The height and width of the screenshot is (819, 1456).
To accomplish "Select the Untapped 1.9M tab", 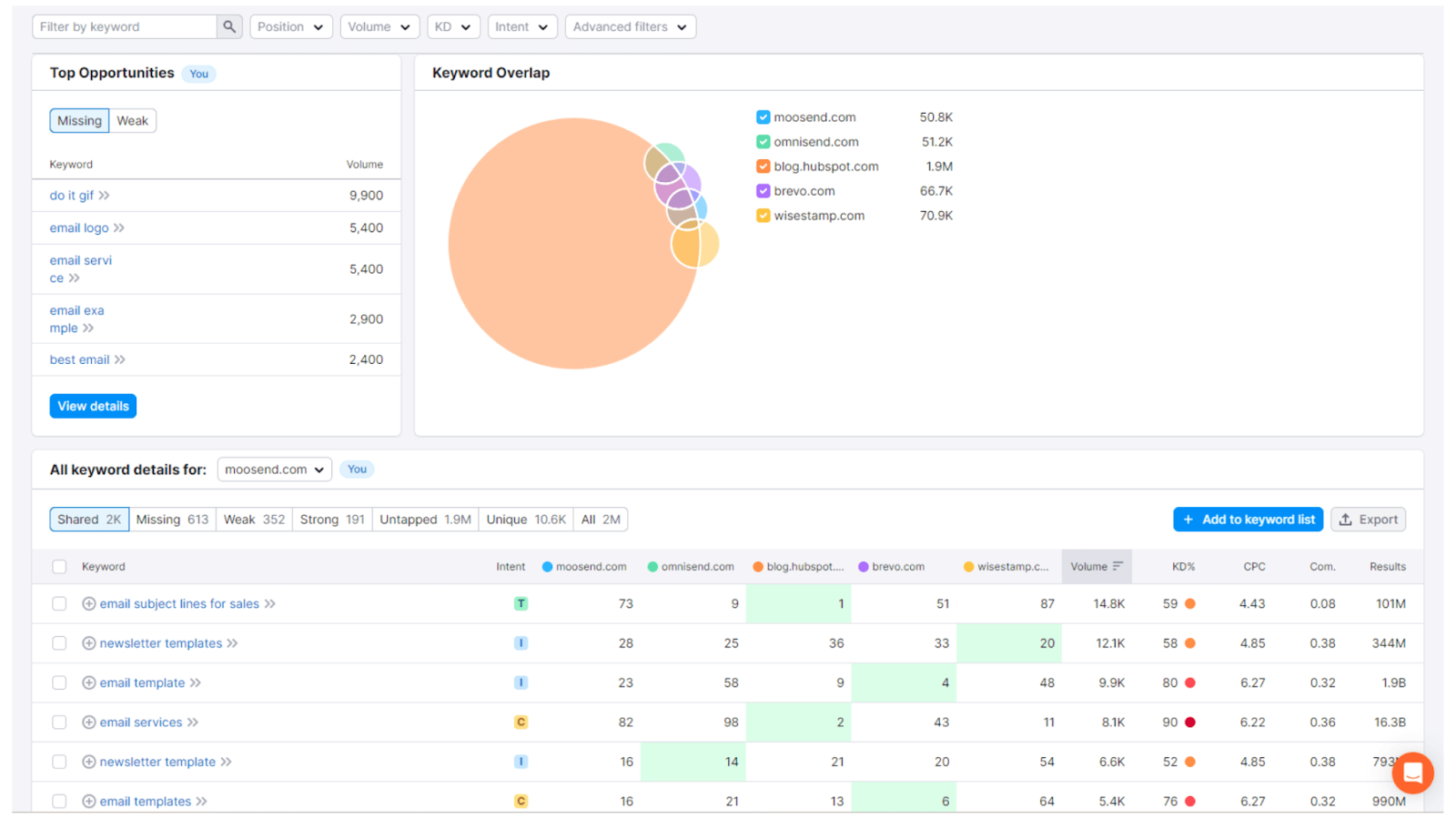I will click(425, 520).
